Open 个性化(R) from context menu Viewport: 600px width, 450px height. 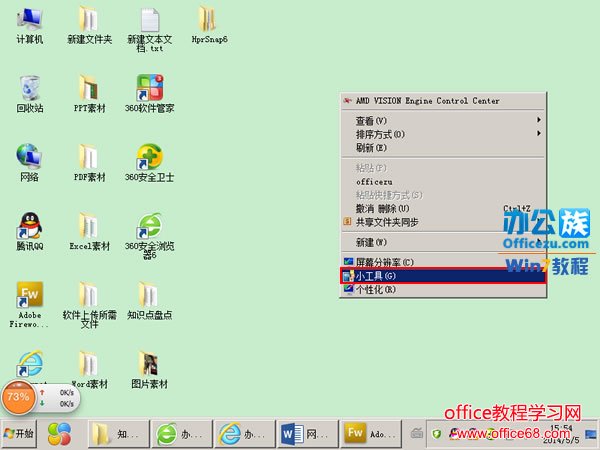coord(443,289)
